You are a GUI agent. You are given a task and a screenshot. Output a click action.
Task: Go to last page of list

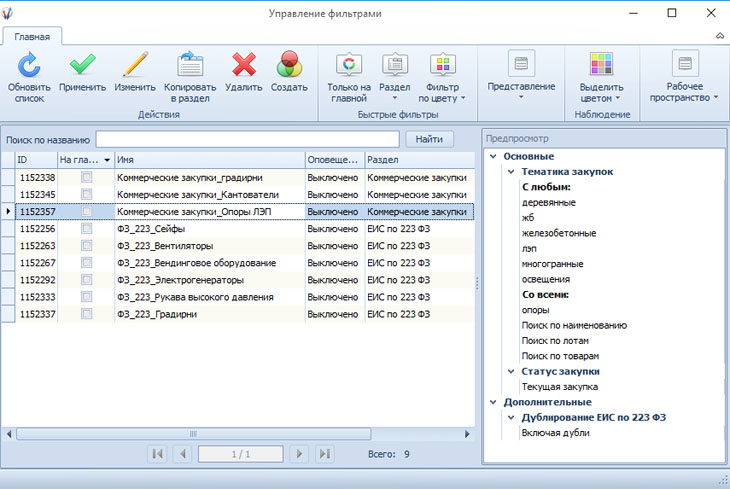click(324, 454)
